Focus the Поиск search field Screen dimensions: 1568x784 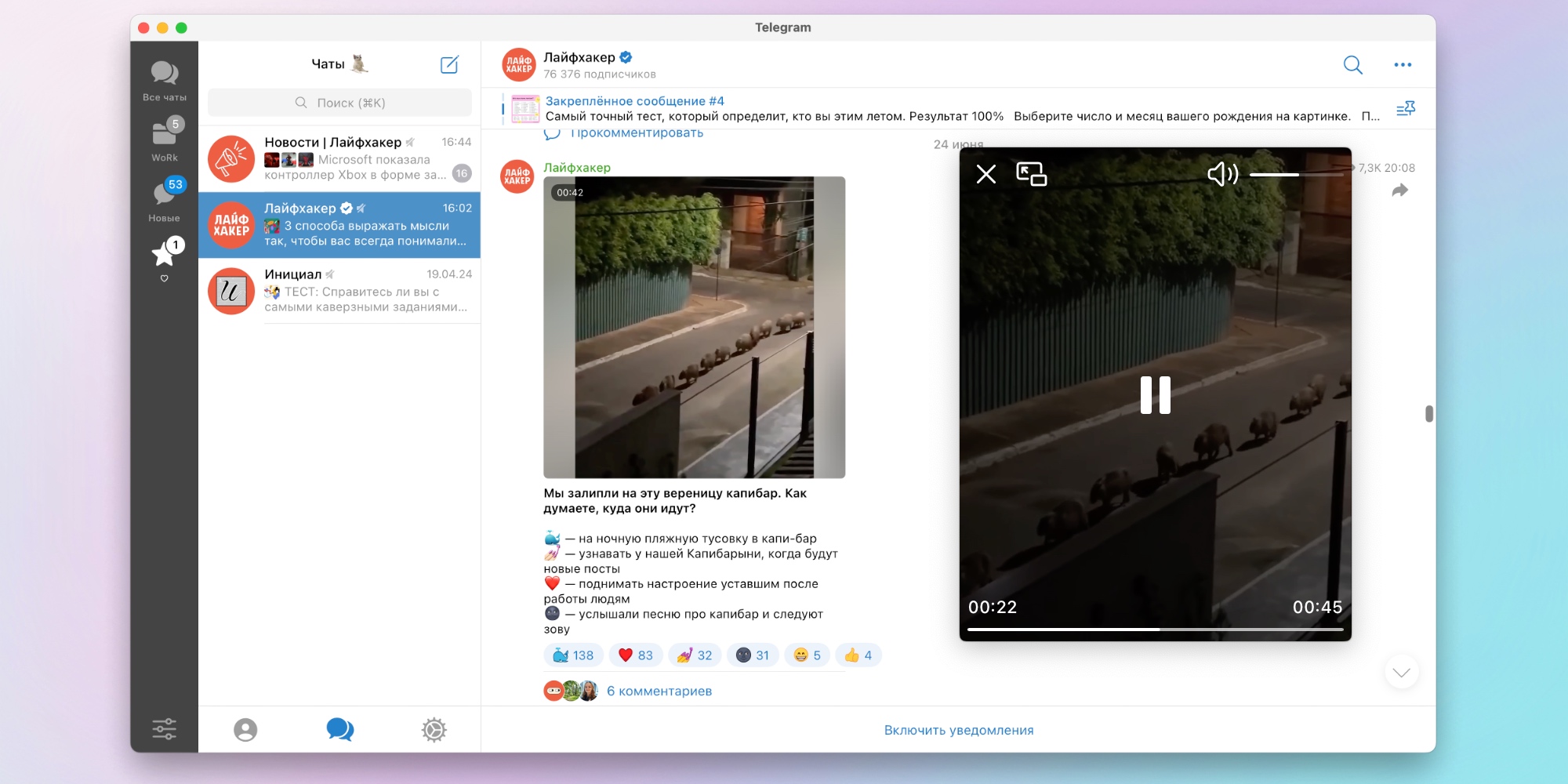point(339,103)
